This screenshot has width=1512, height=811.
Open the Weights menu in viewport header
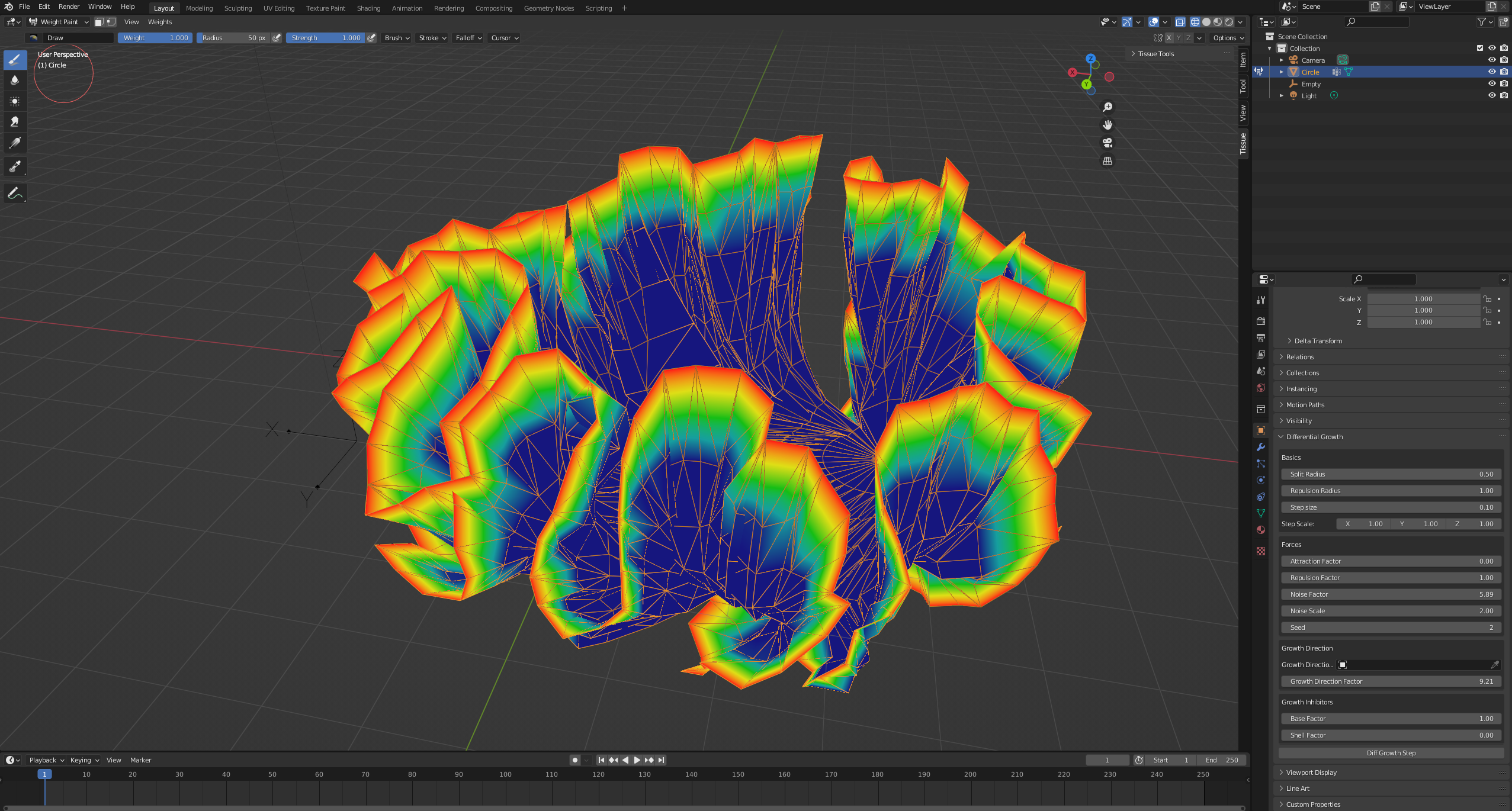pos(160,22)
